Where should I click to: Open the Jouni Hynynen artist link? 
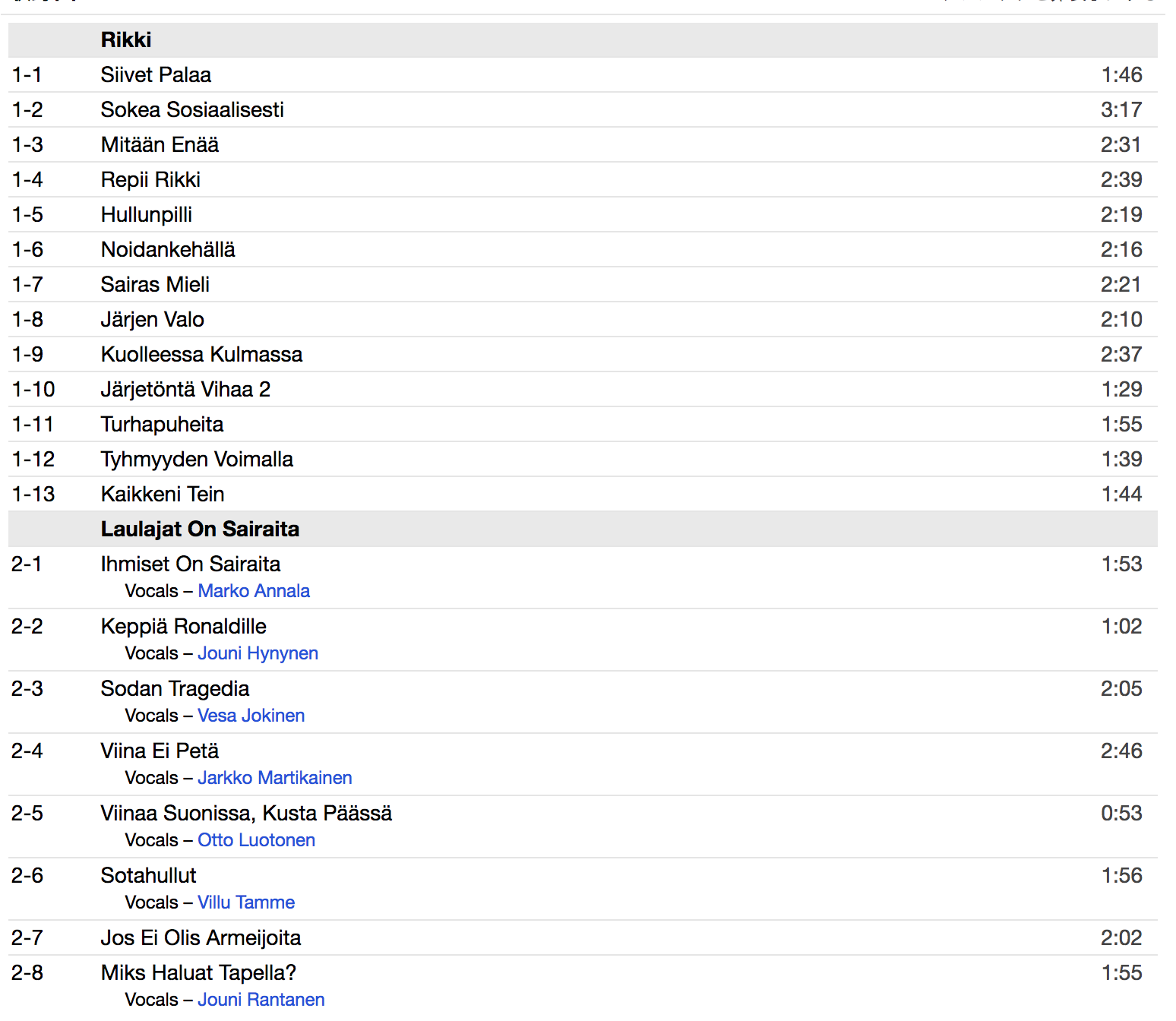click(258, 653)
